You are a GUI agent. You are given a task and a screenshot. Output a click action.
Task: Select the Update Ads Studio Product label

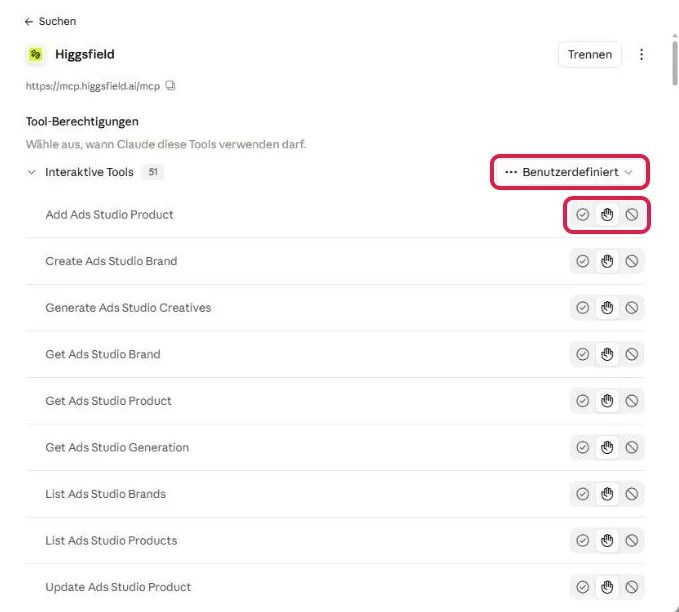pos(118,587)
